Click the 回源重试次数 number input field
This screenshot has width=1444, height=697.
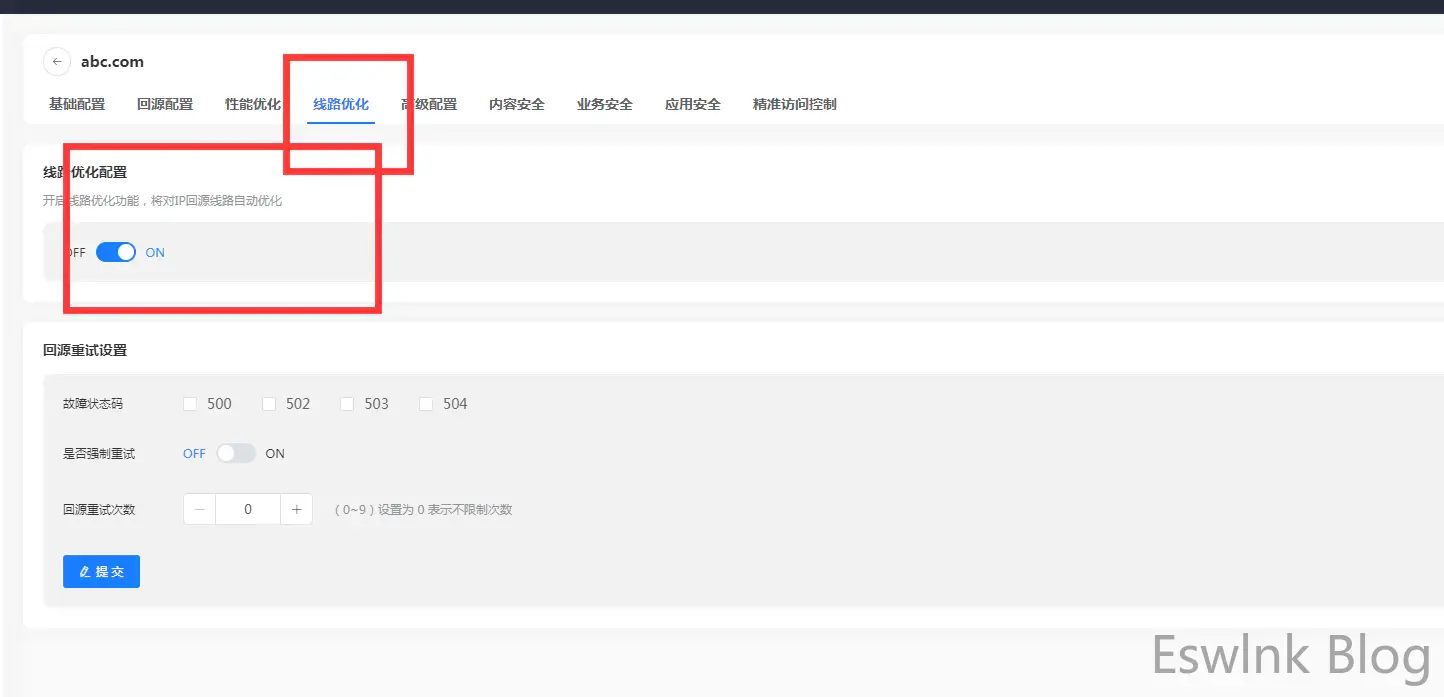click(248, 510)
